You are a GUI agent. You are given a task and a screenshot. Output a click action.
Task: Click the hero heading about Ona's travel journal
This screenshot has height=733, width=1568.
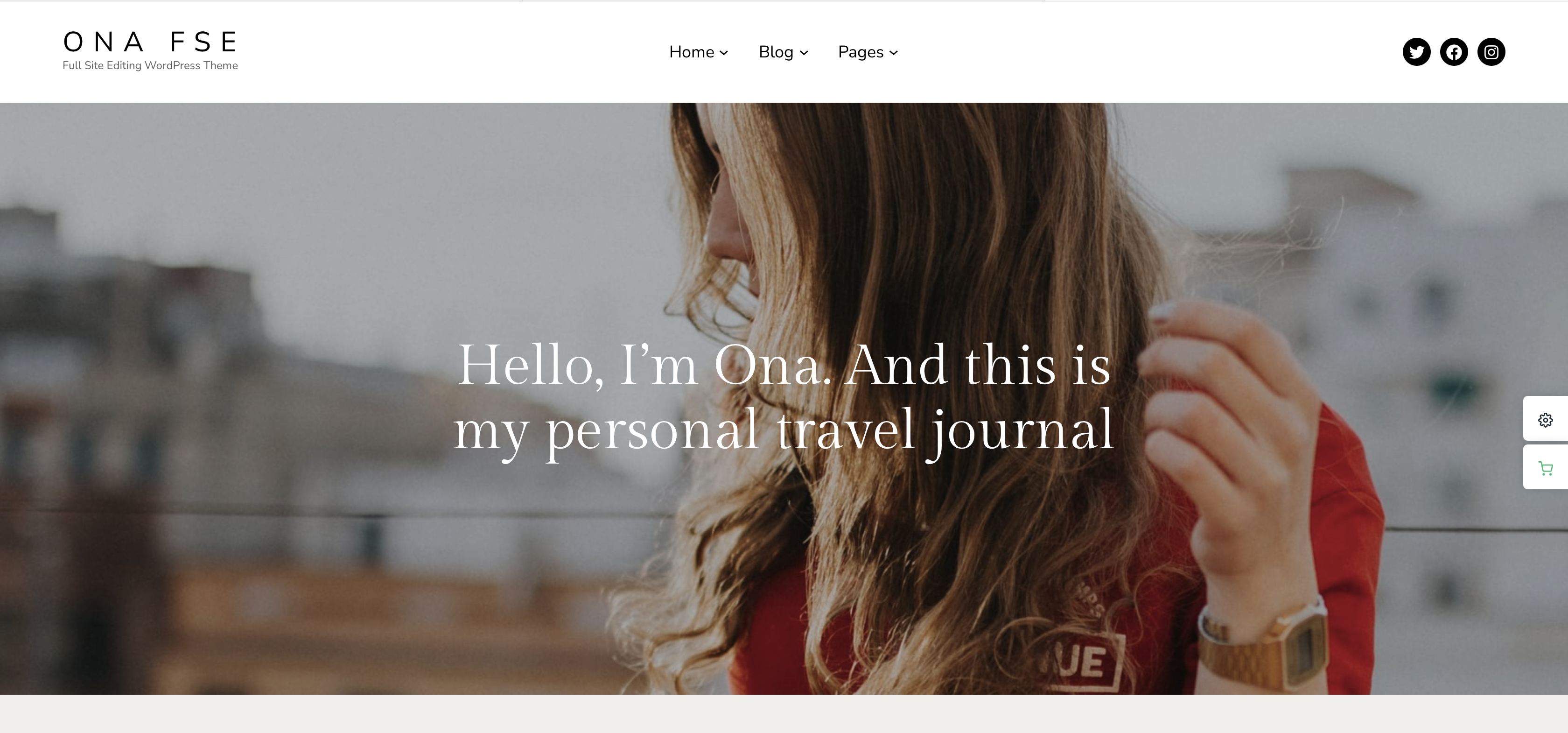(784, 397)
